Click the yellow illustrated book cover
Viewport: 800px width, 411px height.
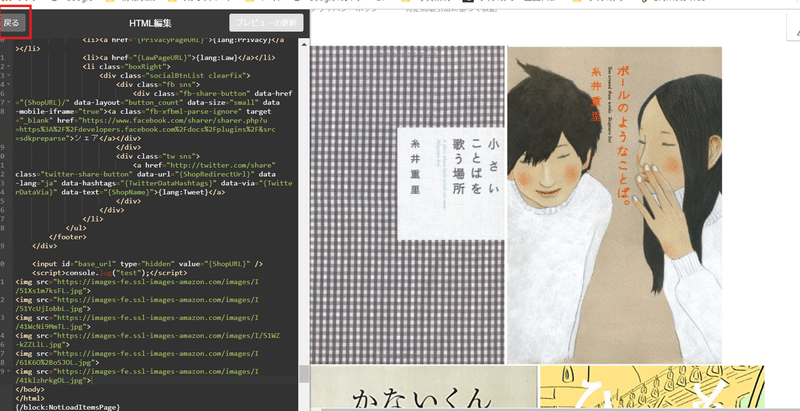[x=652, y=388]
